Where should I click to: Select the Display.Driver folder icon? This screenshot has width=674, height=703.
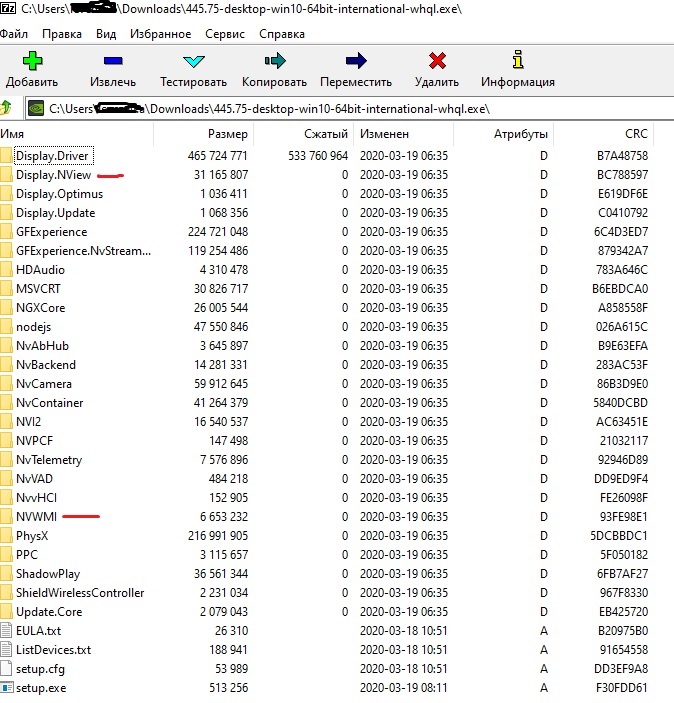click(x=6, y=156)
